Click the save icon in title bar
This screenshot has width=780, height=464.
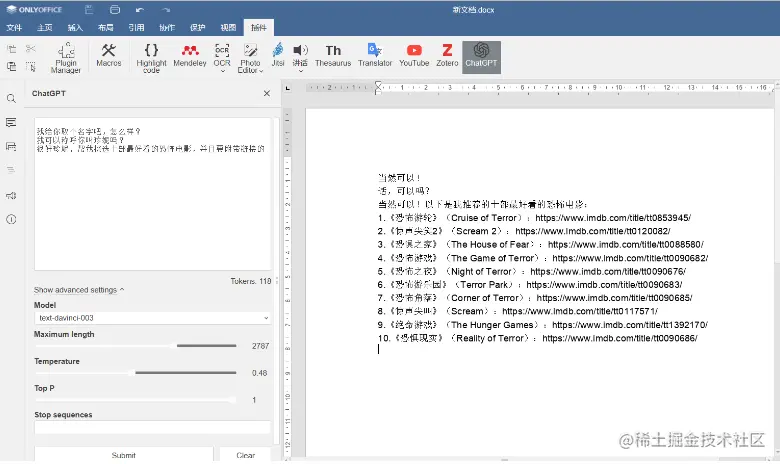tap(89, 9)
